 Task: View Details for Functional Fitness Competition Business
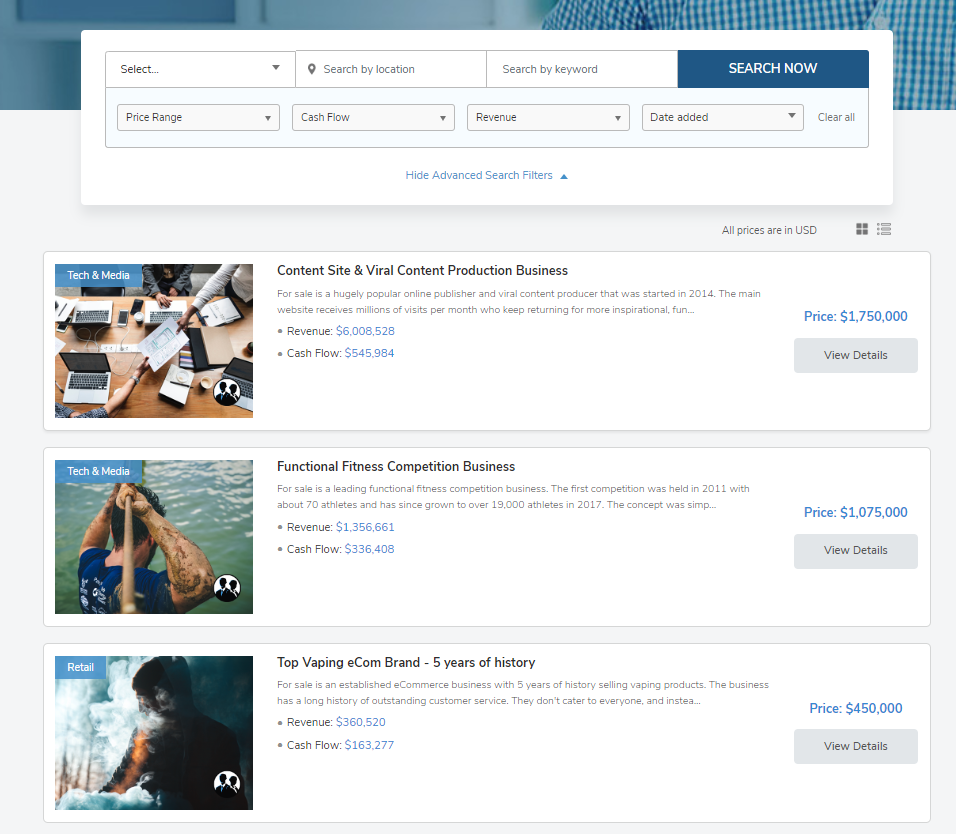(x=855, y=551)
